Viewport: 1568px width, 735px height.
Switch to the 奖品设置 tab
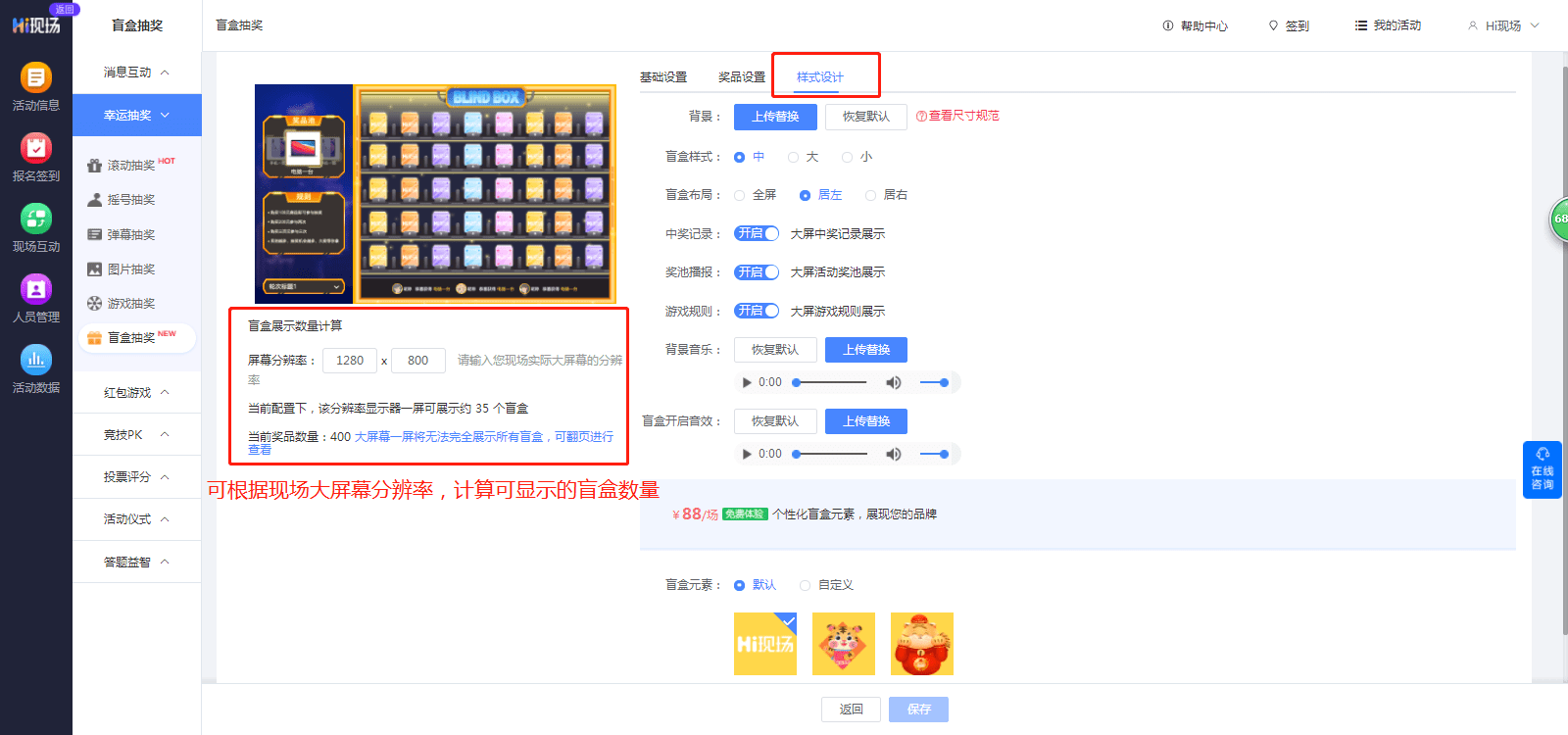tap(742, 76)
